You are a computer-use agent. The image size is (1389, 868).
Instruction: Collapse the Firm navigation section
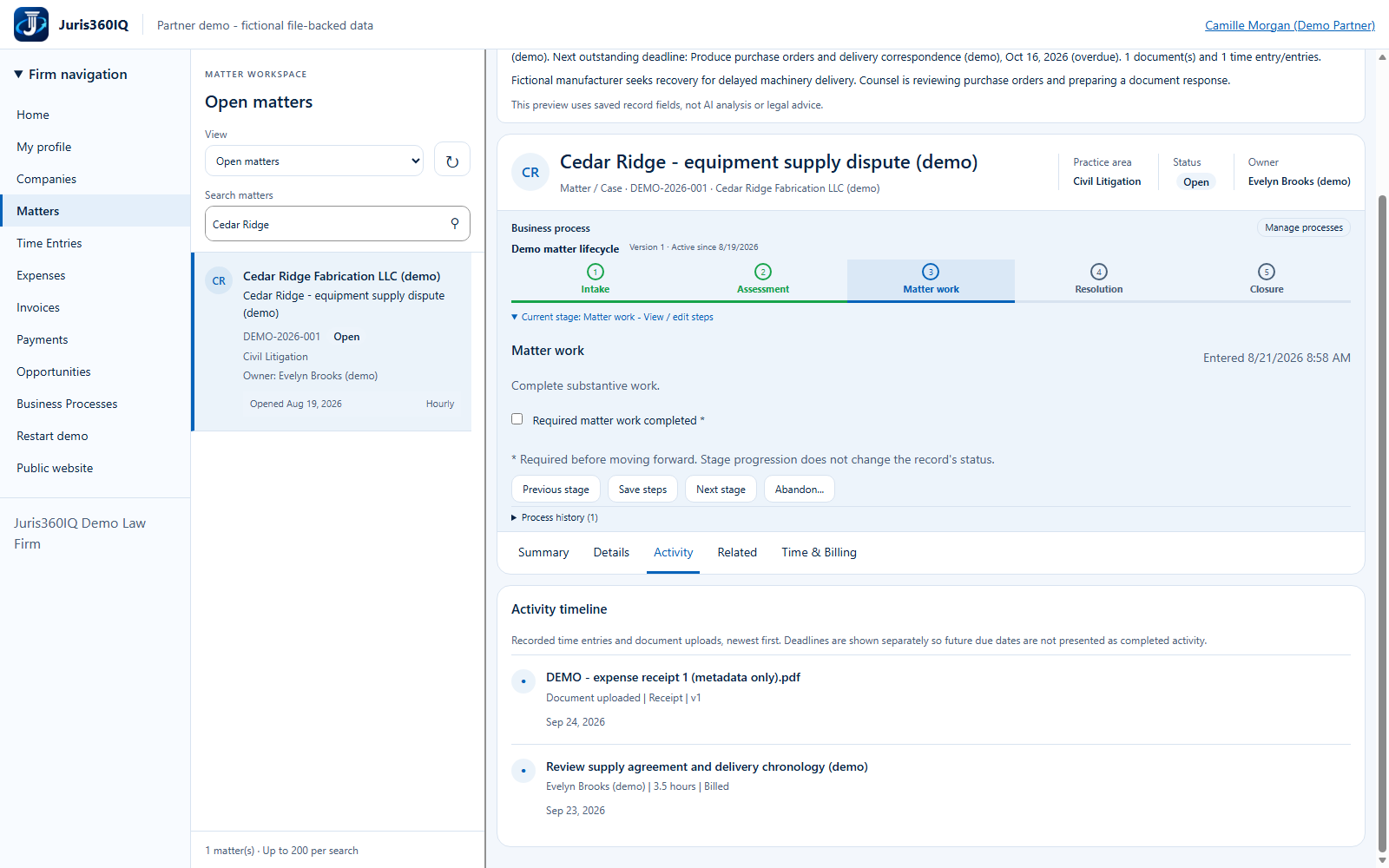pos(70,74)
